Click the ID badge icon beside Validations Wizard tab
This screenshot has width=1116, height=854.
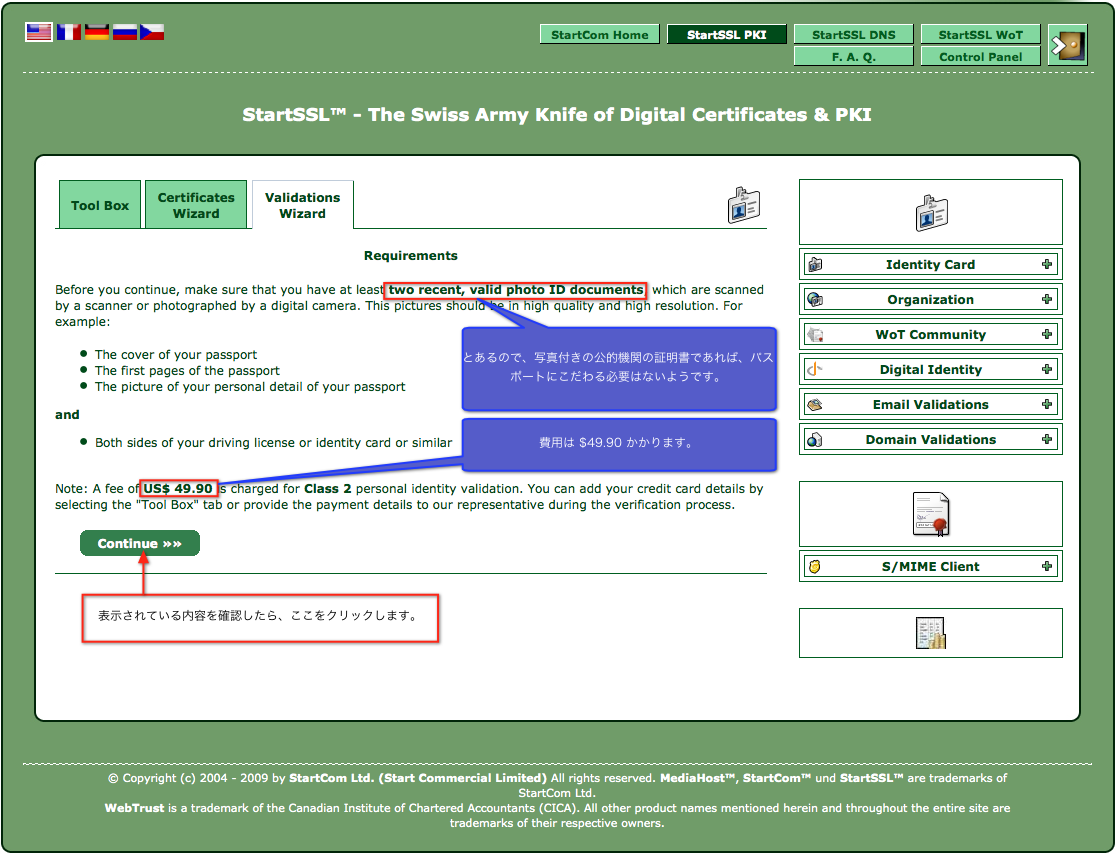(744, 205)
